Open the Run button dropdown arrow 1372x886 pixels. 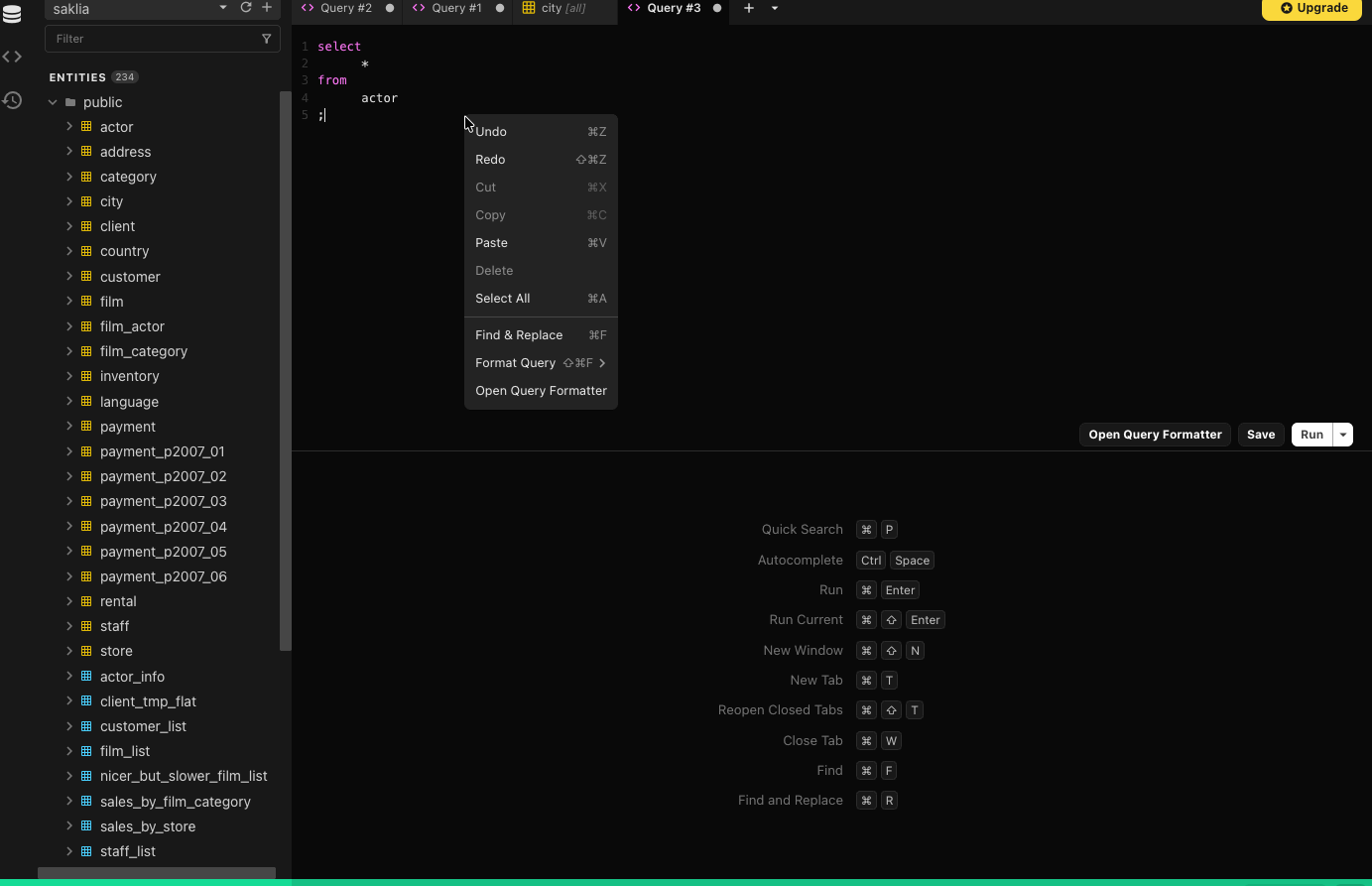[1342, 435]
